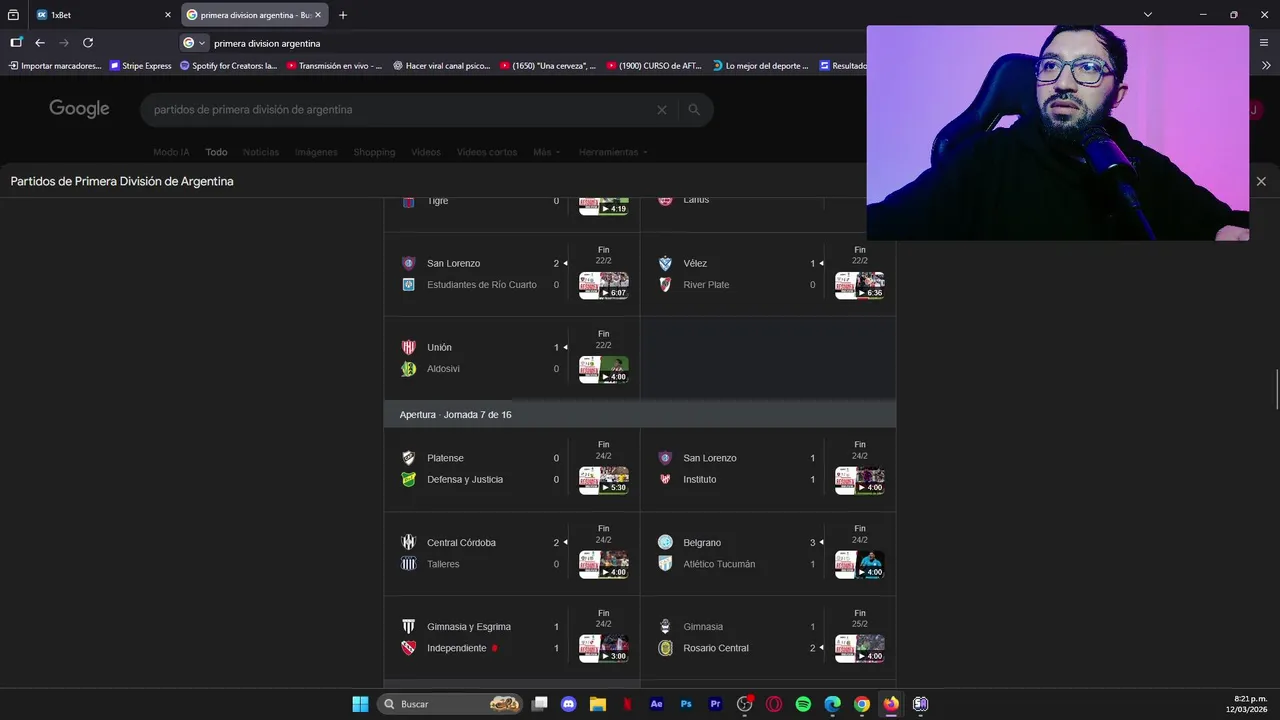Close the 1xBet tab
Viewport: 1280px width, 720px height.
coord(168,15)
